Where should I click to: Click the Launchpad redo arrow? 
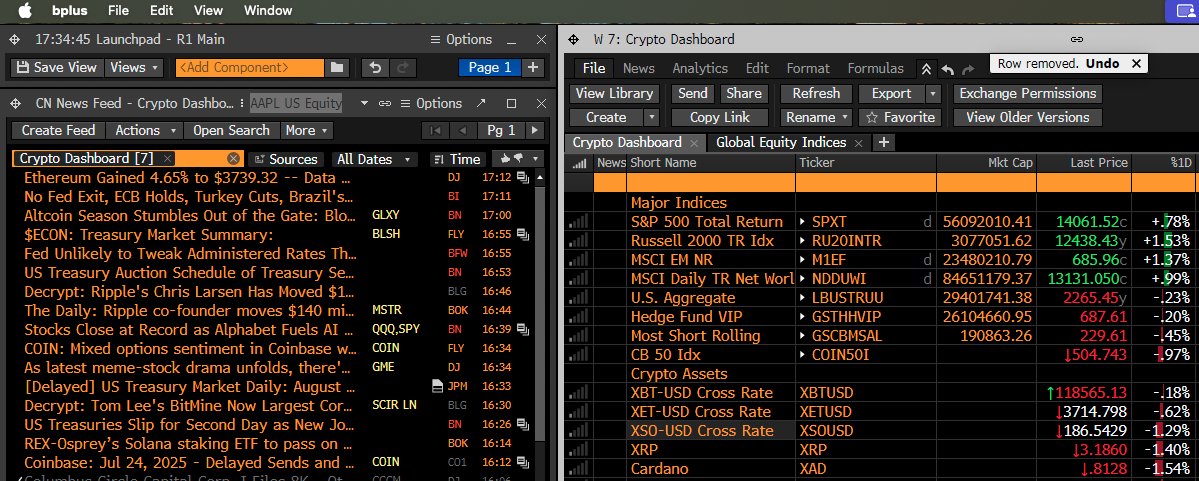[x=403, y=67]
